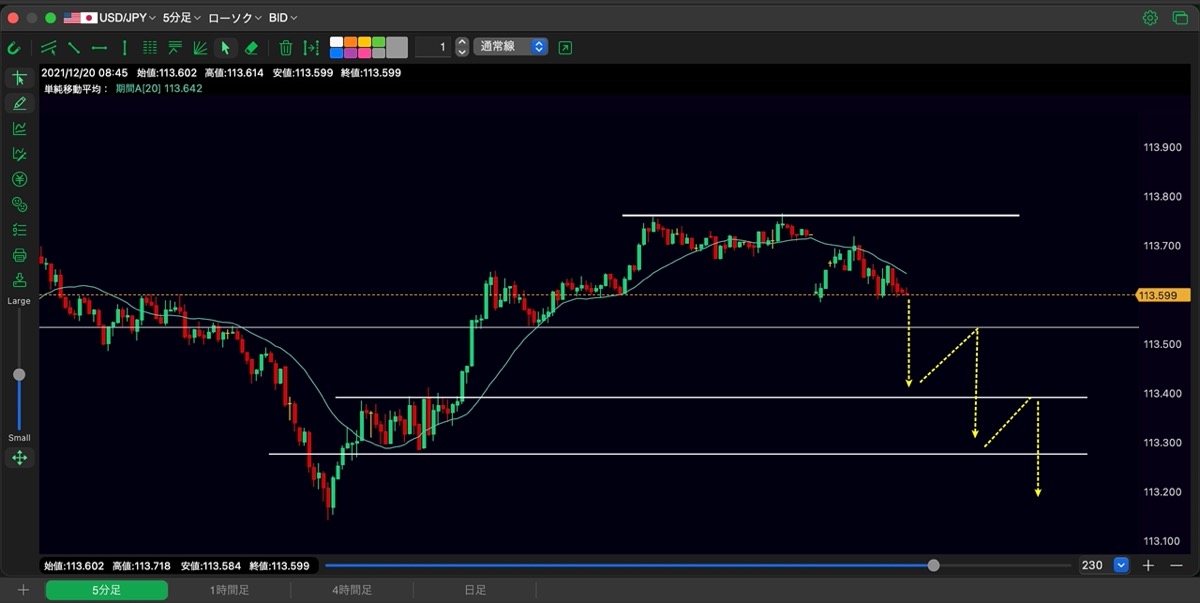Open the 5分足 timeframe dropdown in title bar
Image resolution: width=1200 pixels, height=603 pixels.
point(182,18)
